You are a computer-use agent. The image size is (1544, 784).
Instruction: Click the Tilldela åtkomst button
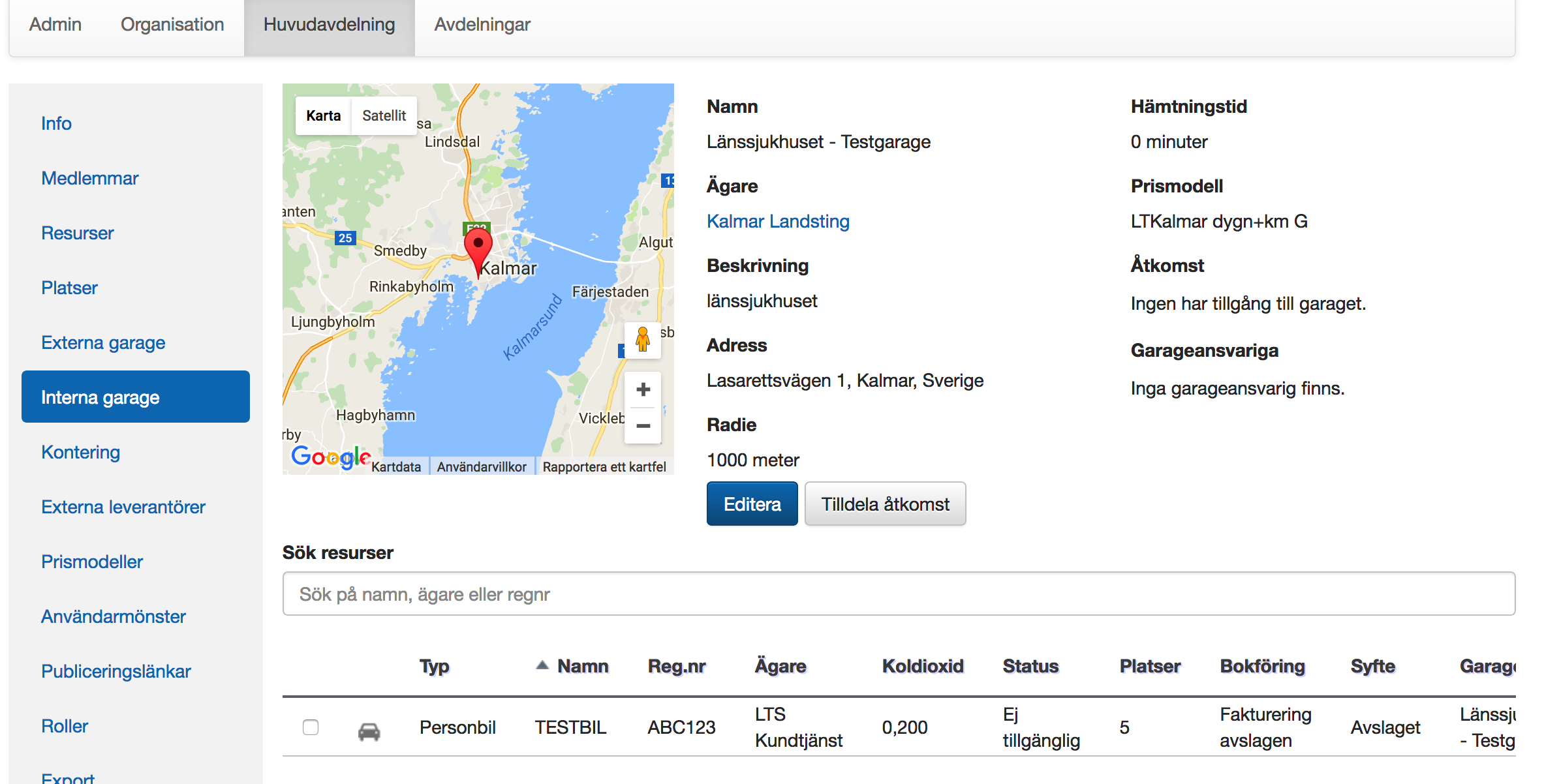click(x=884, y=504)
